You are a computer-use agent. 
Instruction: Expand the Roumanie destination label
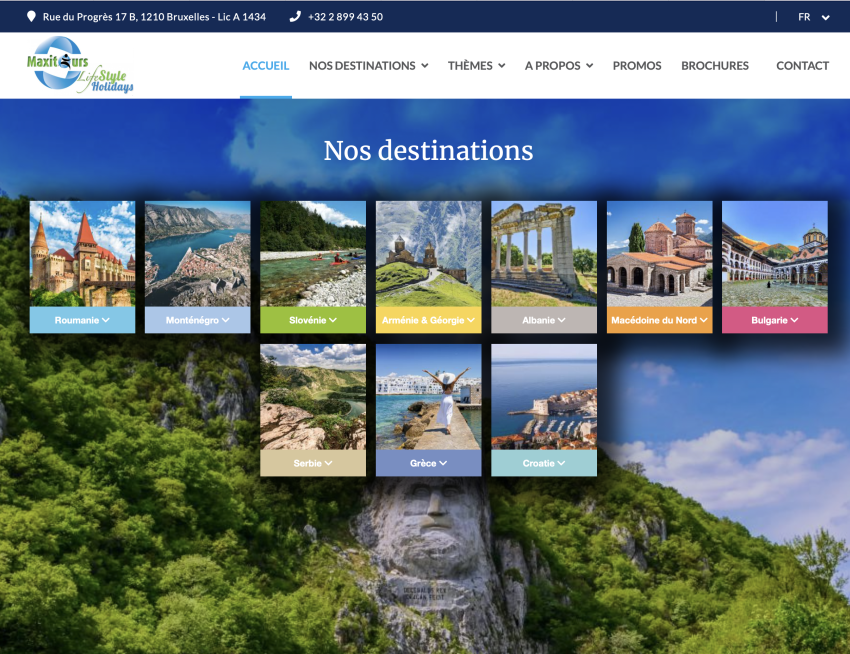pyautogui.click(x=82, y=320)
